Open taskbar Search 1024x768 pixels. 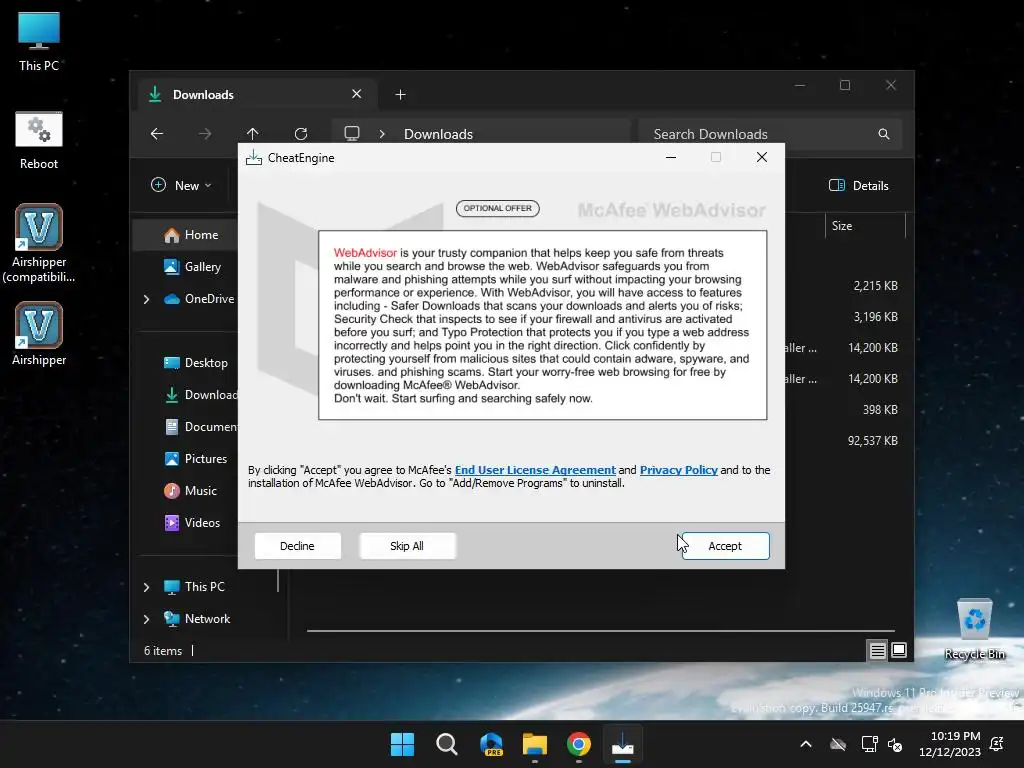pos(447,744)
